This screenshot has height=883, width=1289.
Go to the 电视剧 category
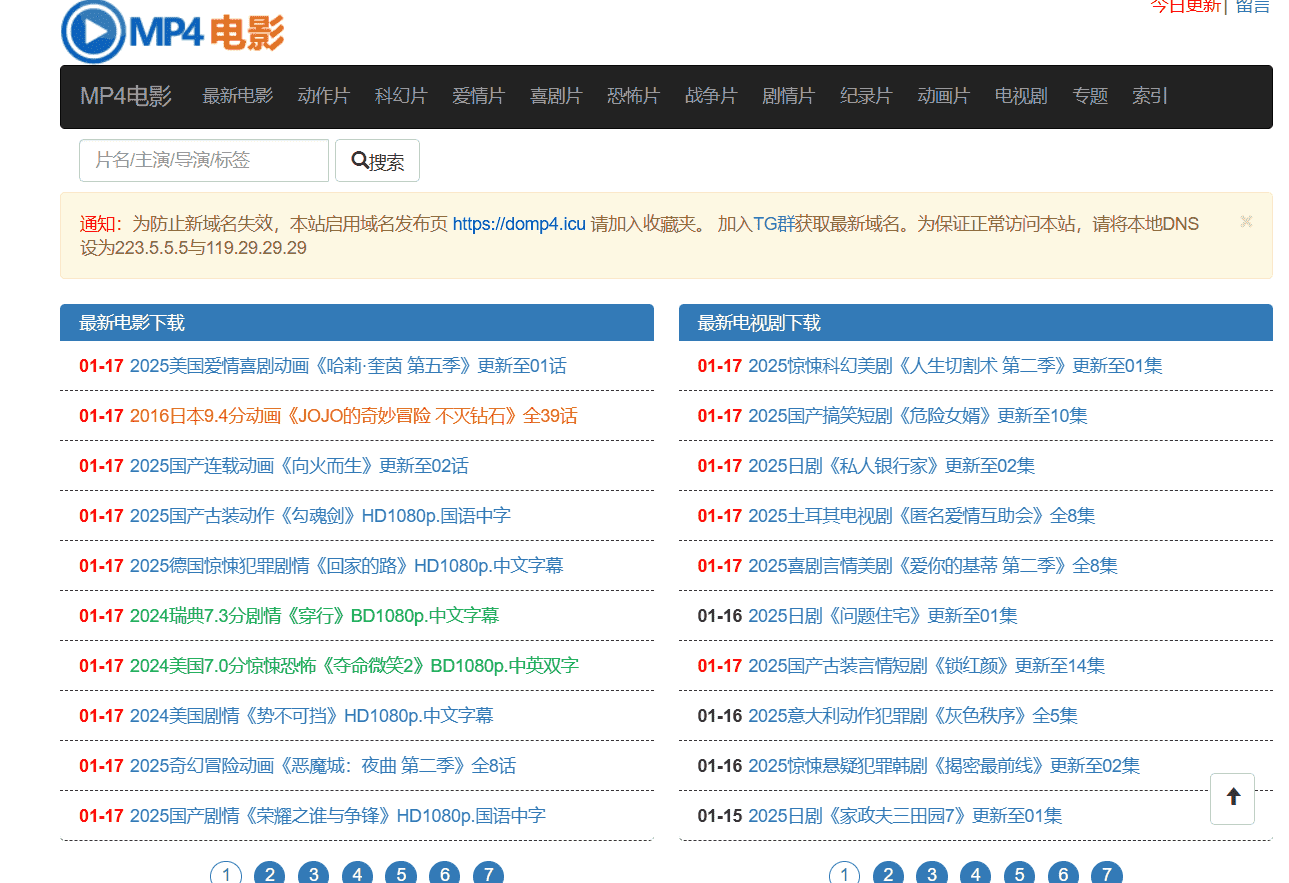pos(1021,96)
